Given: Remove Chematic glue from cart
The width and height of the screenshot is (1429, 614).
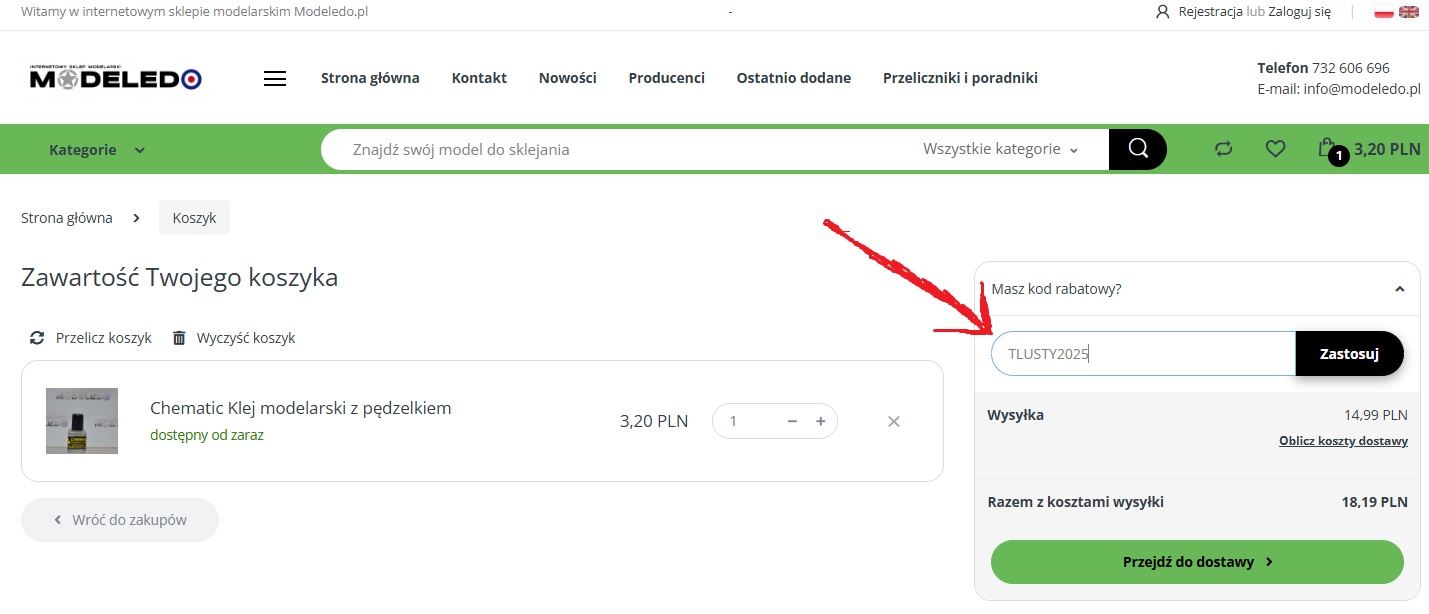Looking at the screenshot, I should [x=894, y=421].
